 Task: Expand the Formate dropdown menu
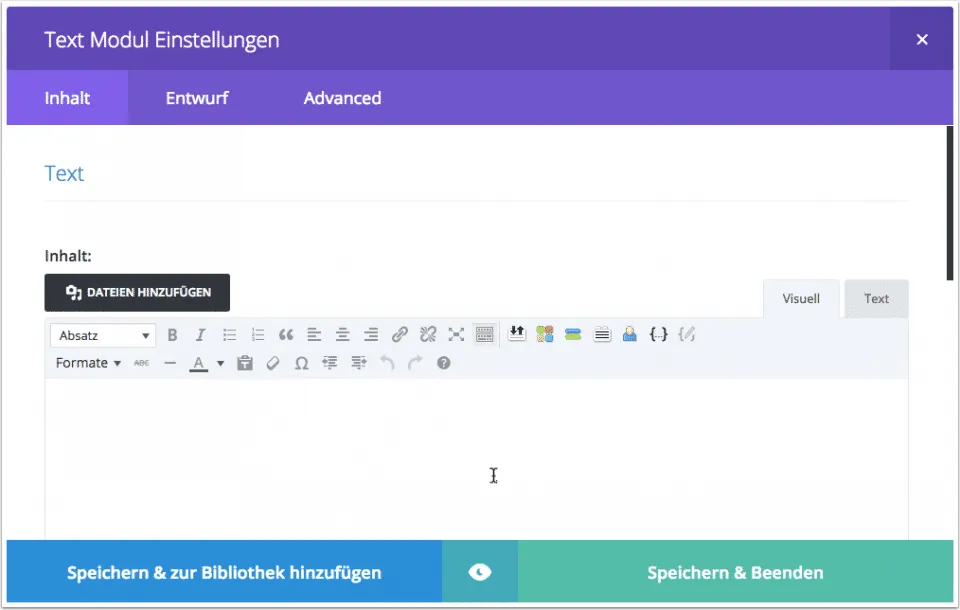click(x=88, y=363)
